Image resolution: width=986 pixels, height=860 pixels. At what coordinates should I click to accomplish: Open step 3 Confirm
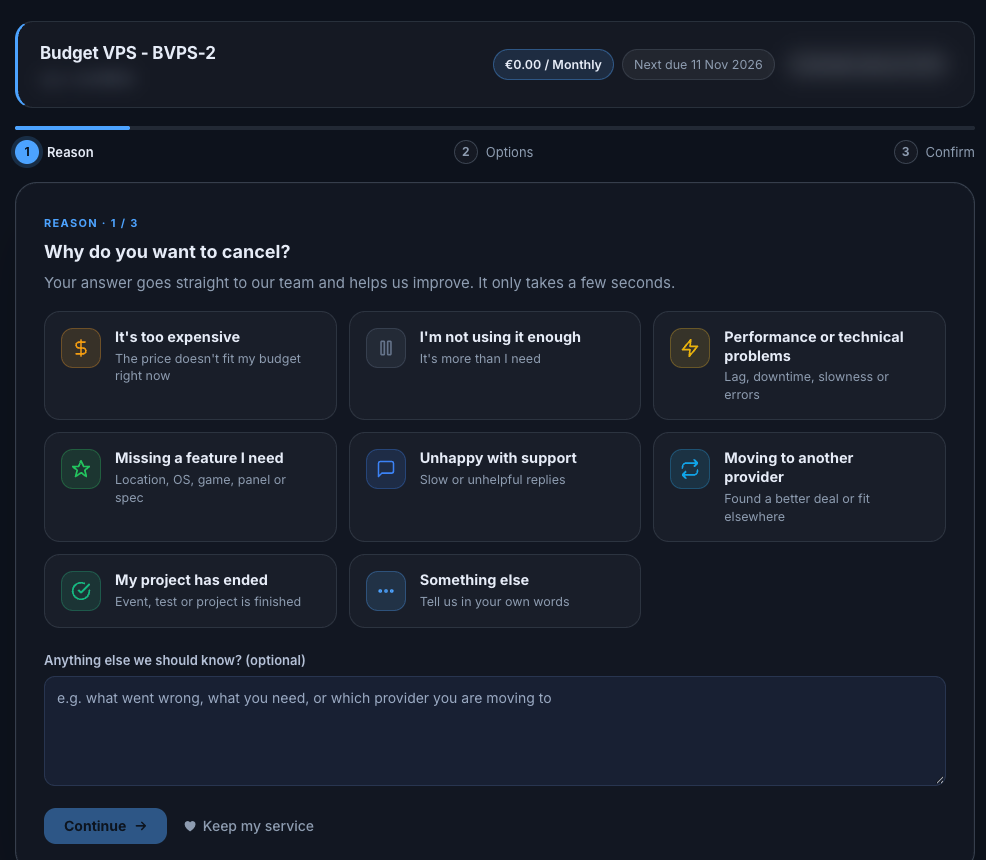pyautogui.click(x=934, y=152)
